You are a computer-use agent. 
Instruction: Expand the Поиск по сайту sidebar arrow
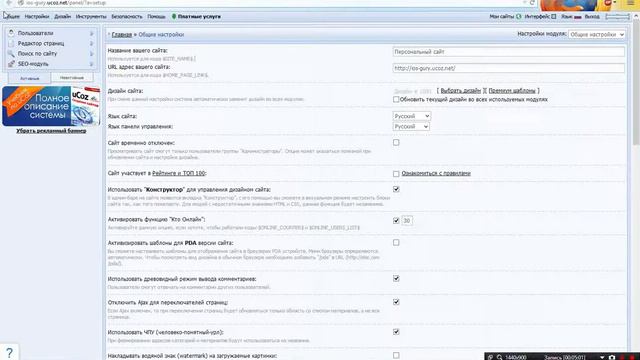[x=91, y=53]
